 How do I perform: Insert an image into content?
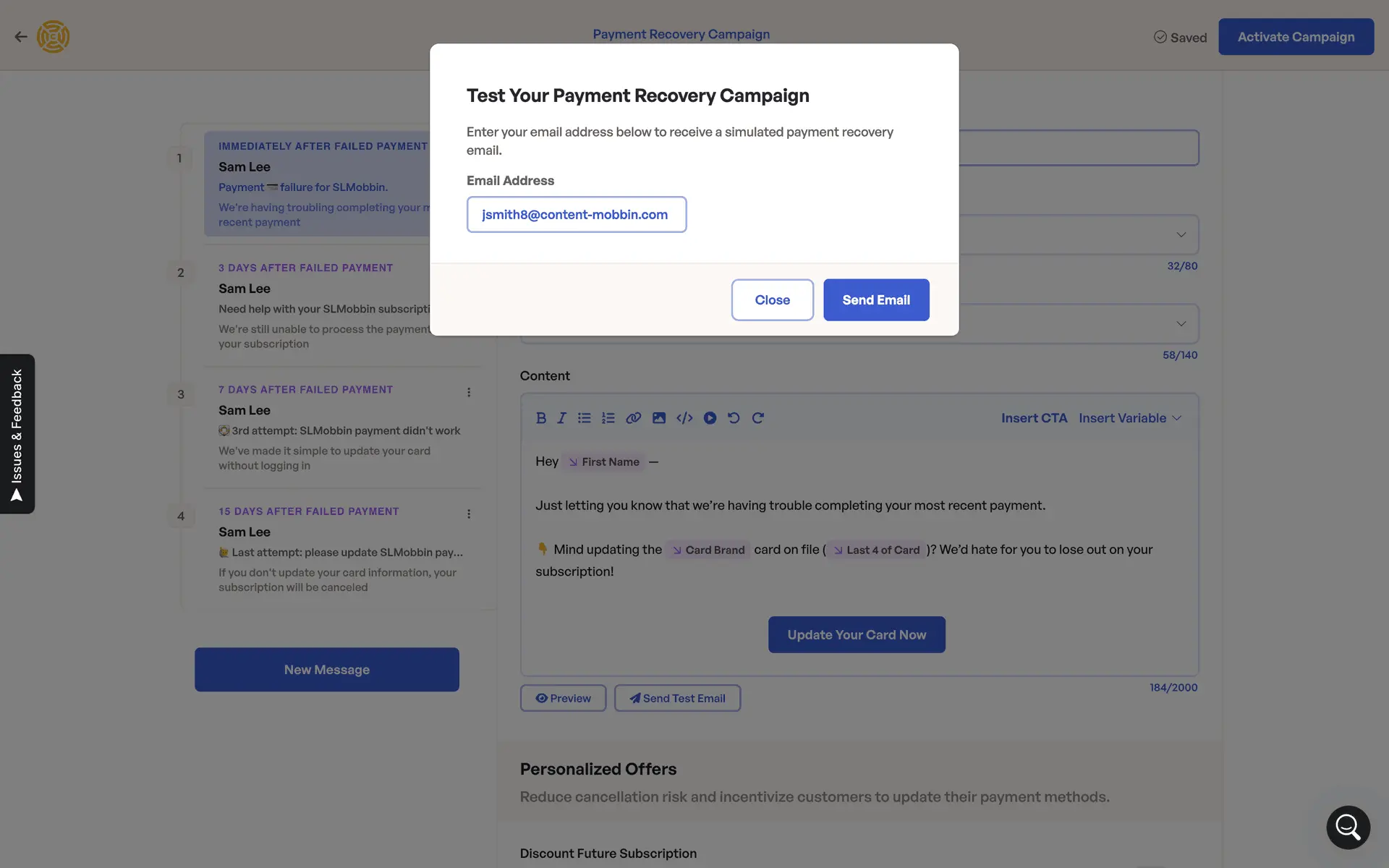[659, 418]
